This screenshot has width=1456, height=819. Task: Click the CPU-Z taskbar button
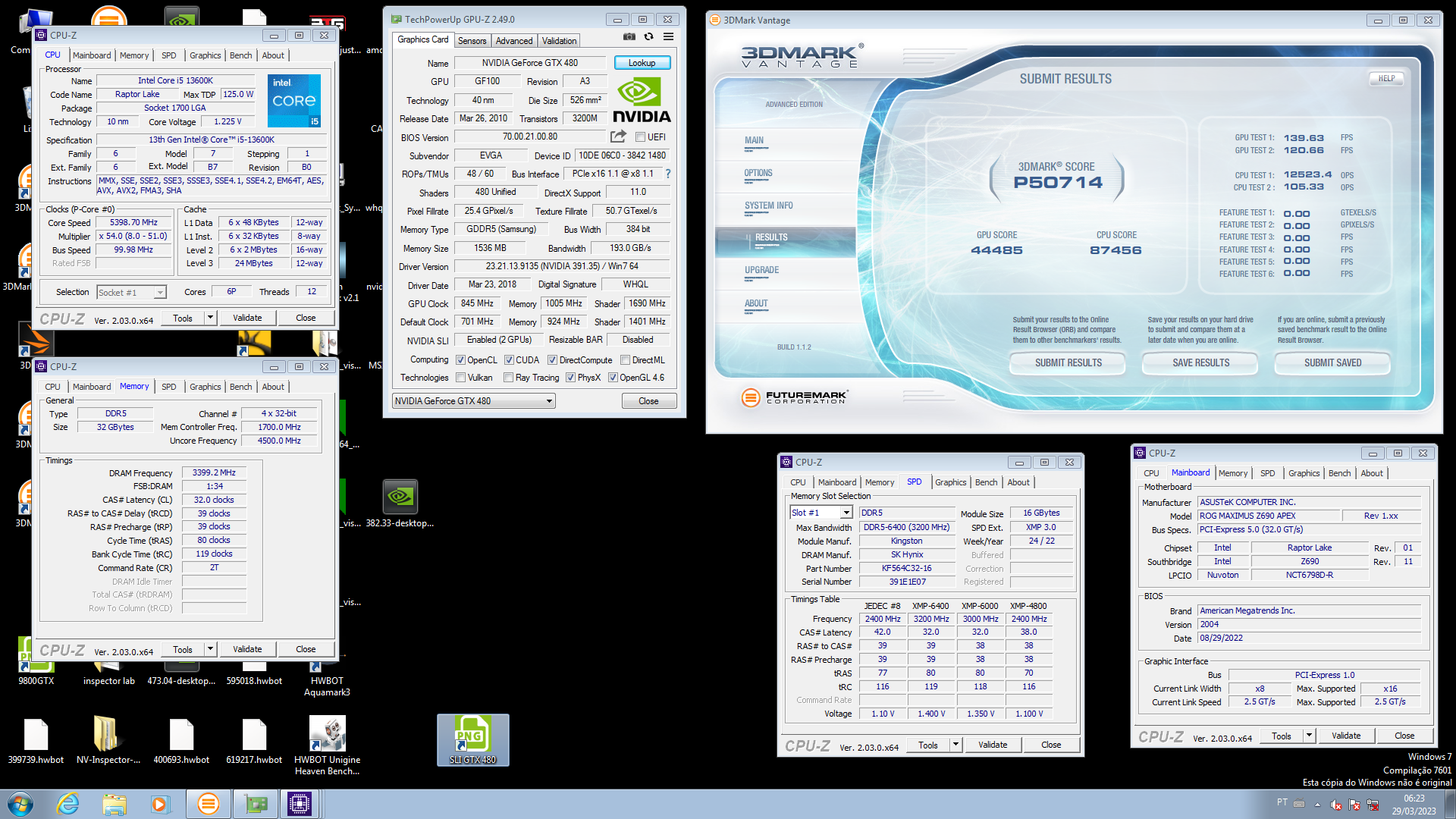click(300, 804)
